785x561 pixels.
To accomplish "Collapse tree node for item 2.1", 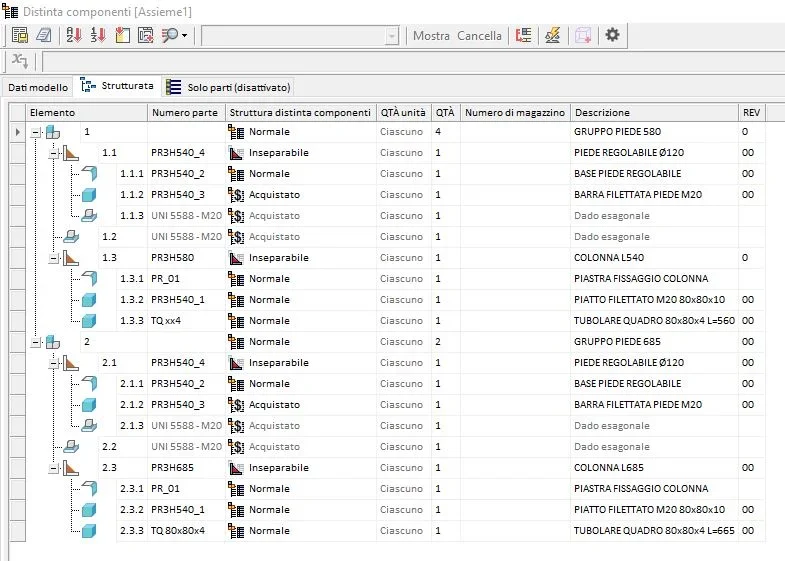I will point(54,364).
